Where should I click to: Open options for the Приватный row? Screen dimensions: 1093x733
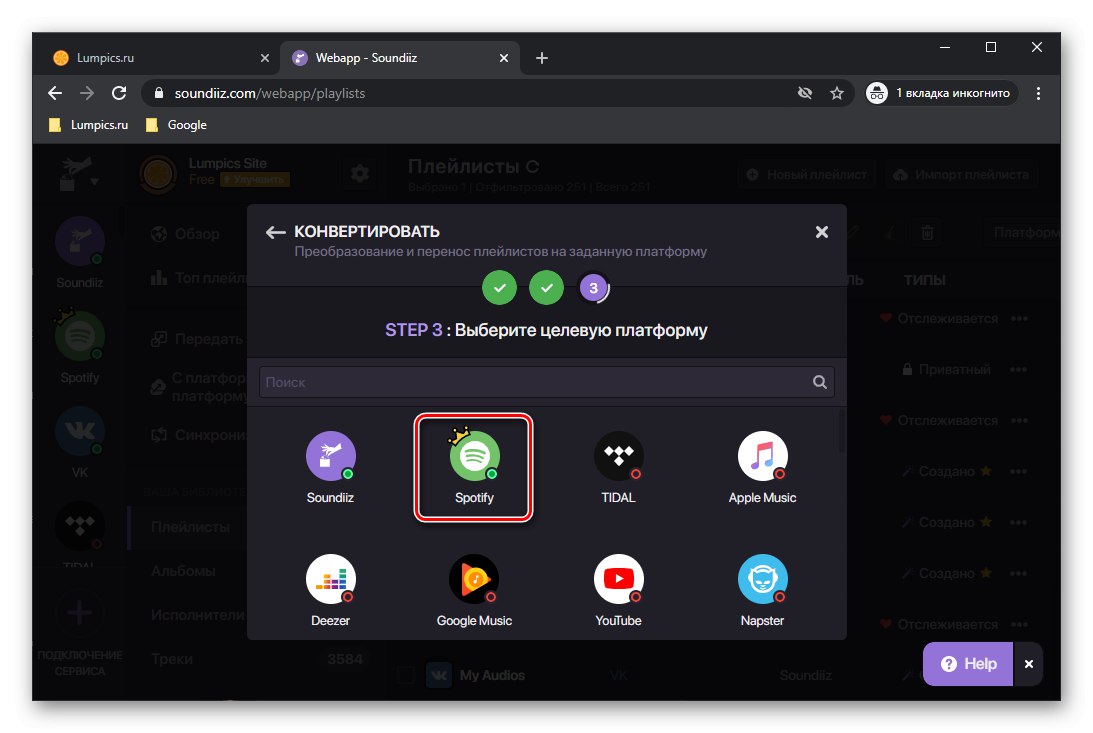click(1018, 370)
